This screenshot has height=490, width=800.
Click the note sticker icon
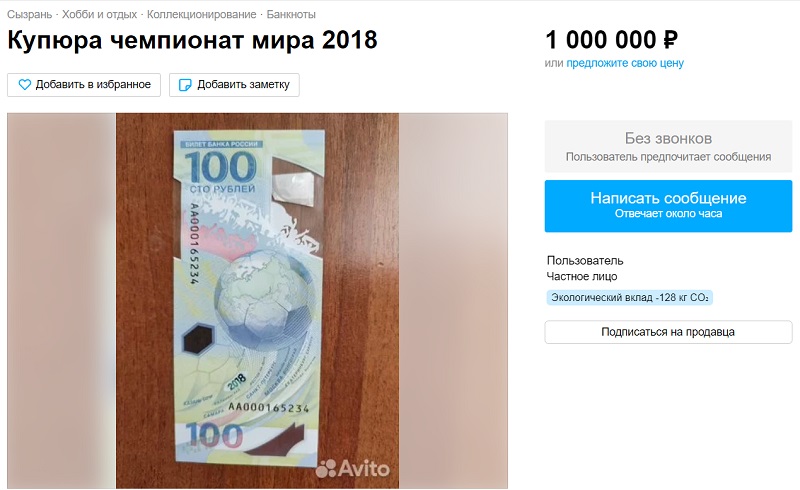[185, 85]
